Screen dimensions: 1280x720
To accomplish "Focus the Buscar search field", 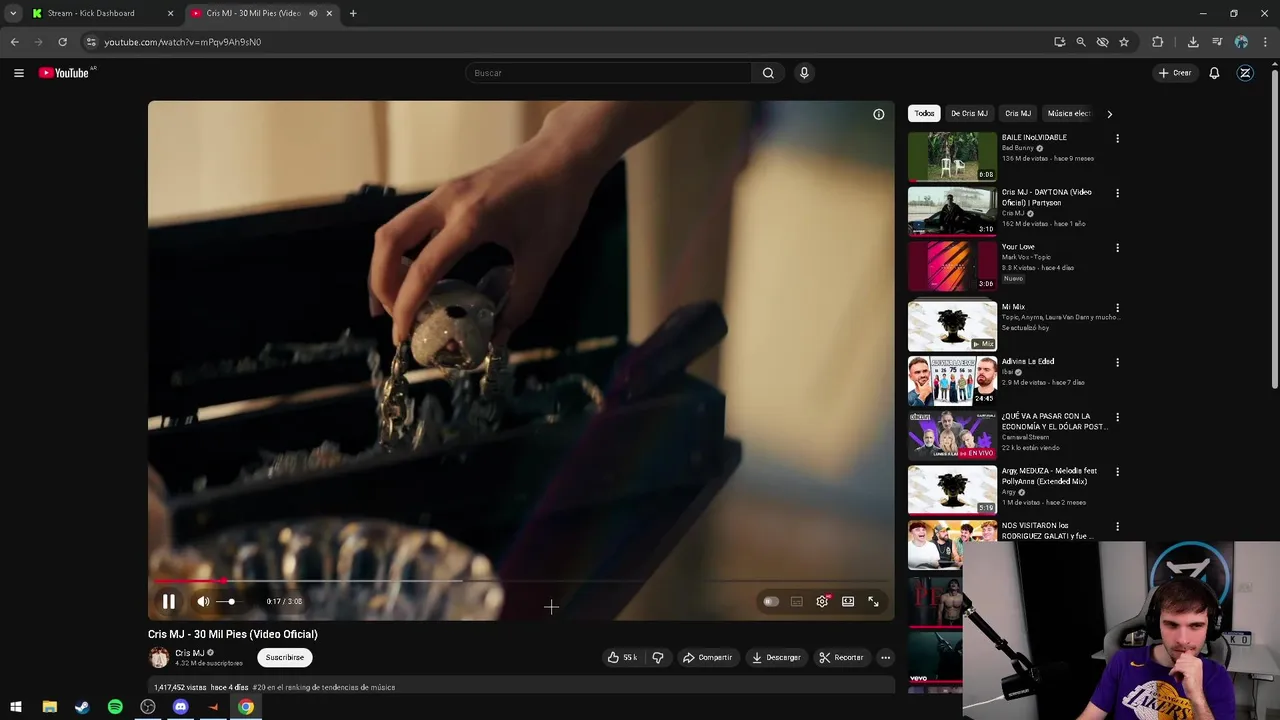I will point(608,73).
